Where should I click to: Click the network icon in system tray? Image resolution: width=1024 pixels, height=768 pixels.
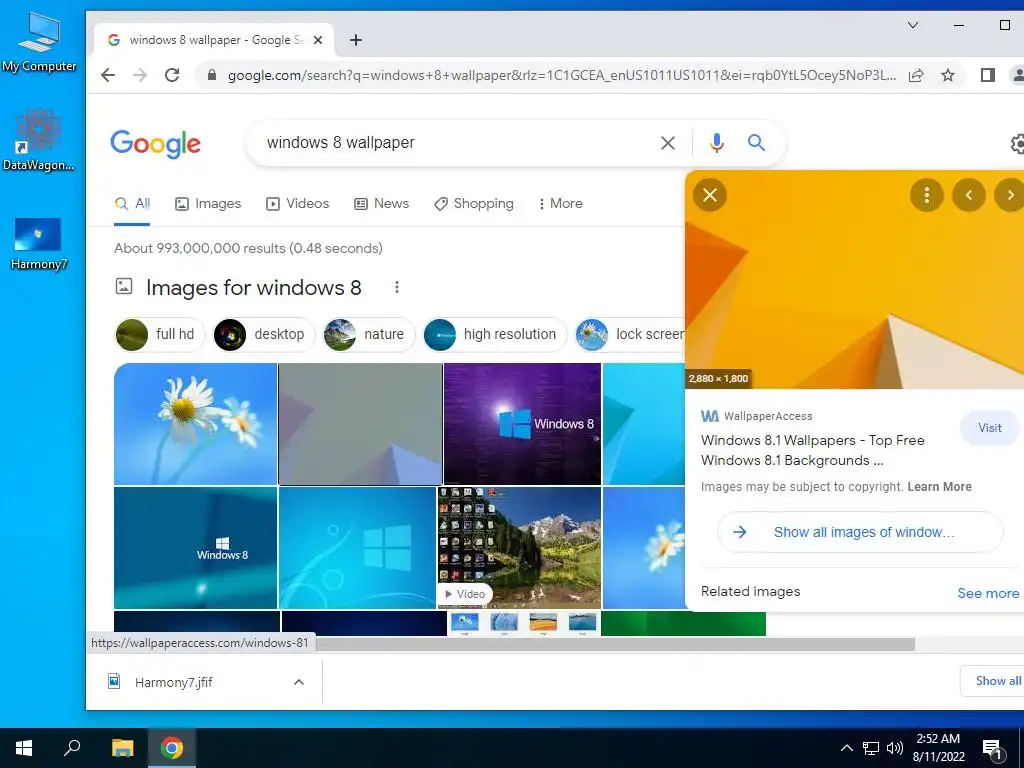click(x=871, y=748)
